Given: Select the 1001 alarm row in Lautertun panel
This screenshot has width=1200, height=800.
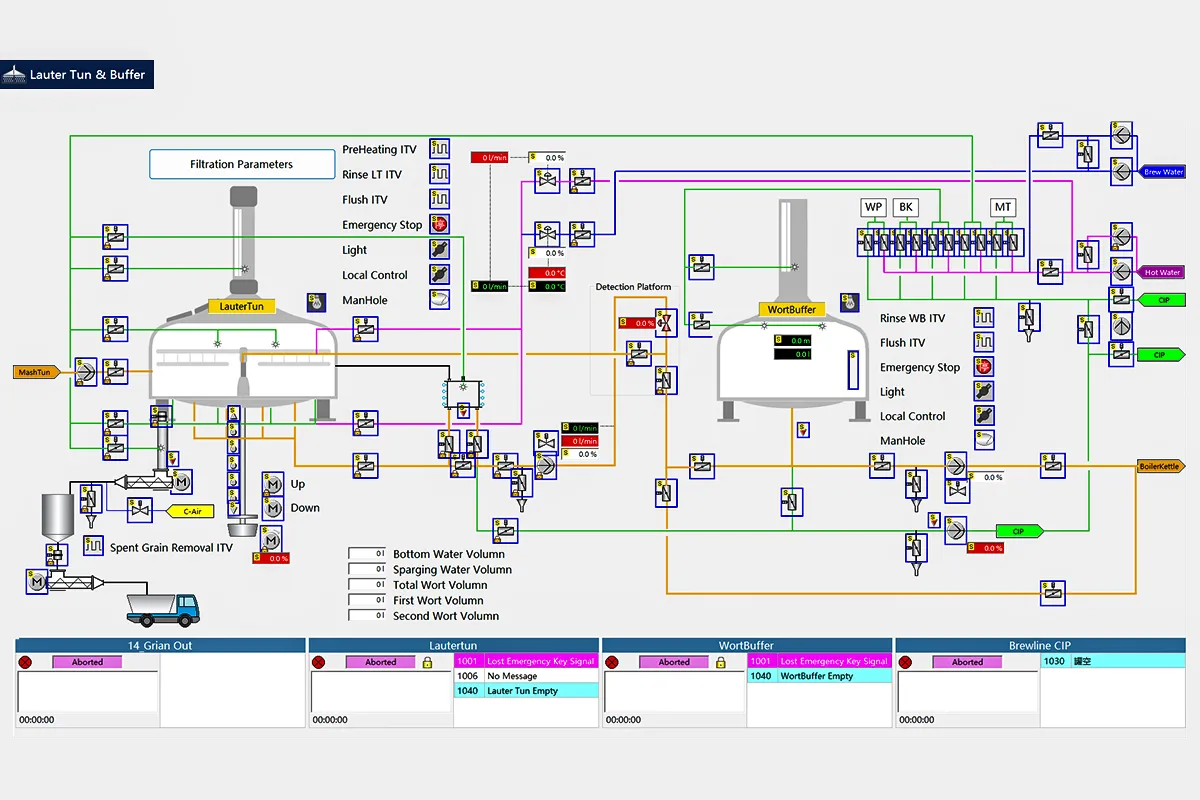Looking at the screenshot, I should [526, 661].
